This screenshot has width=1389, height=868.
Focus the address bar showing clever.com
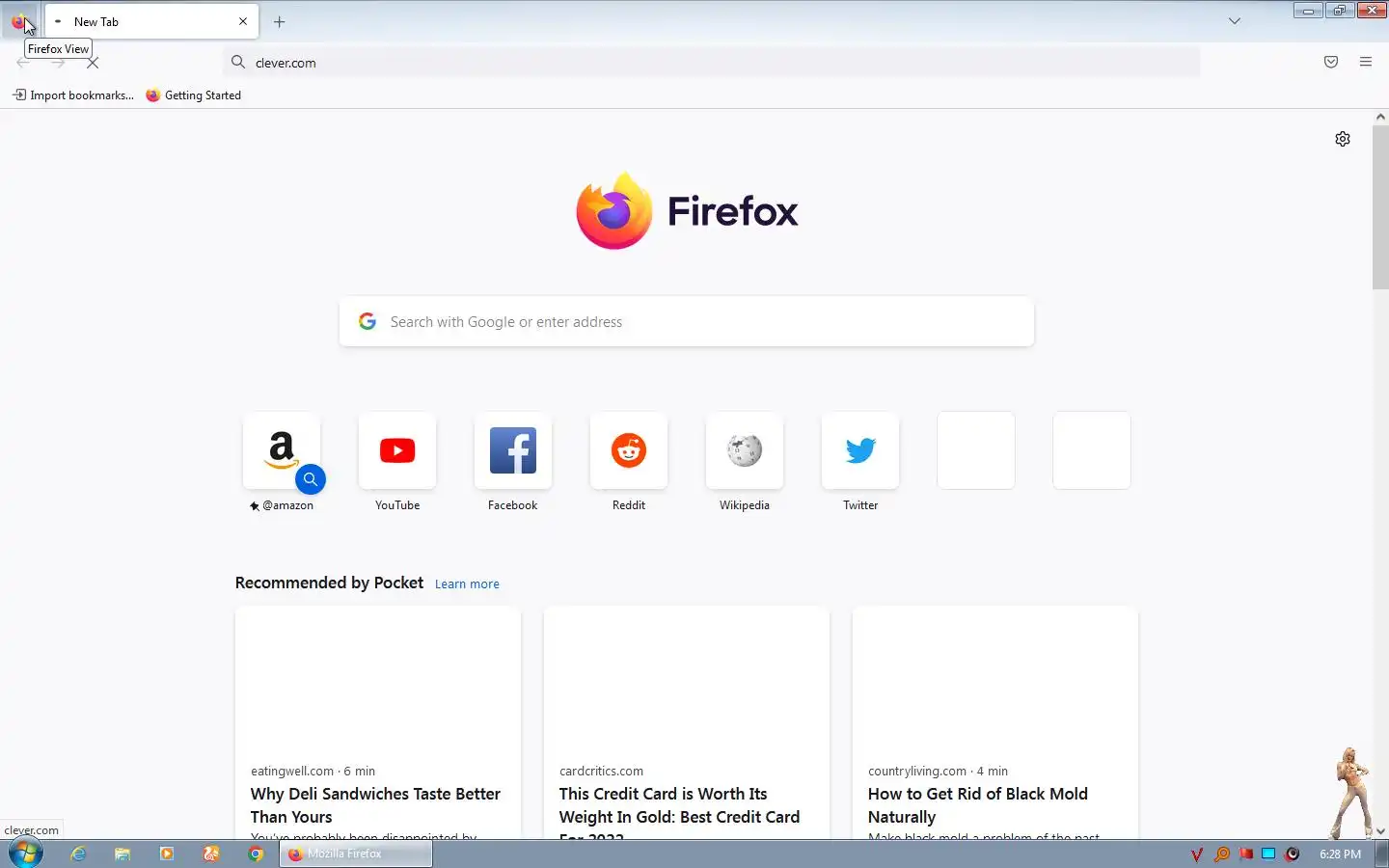pos(712,63)
